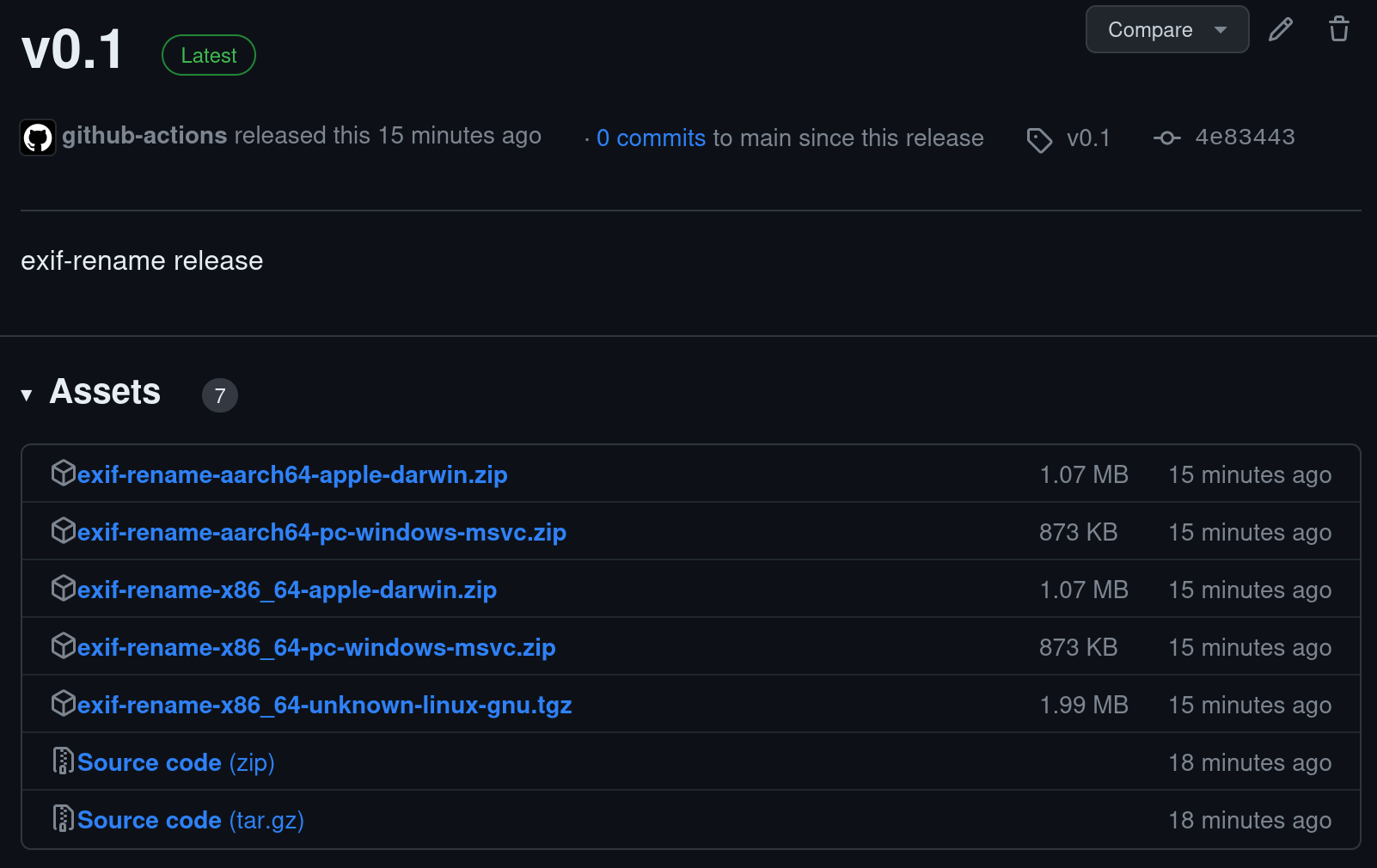Viewport: 1377px width, 868px height.
Task: Download exif-rename-x86_64-apple-darwin.zip
Action: point(286,590)
